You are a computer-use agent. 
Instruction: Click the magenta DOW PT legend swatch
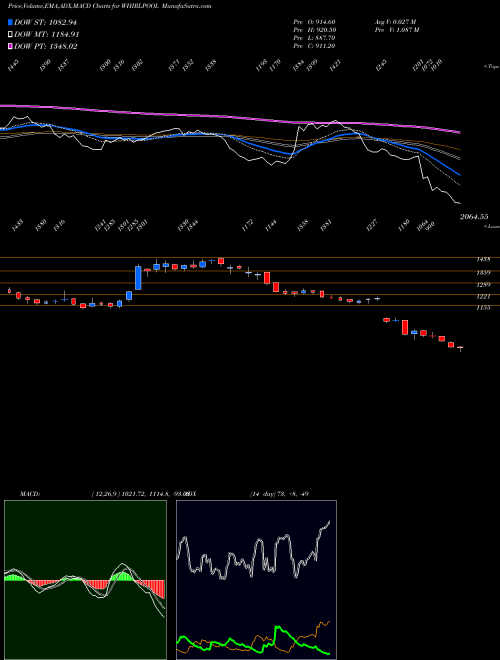click(10, 46)
